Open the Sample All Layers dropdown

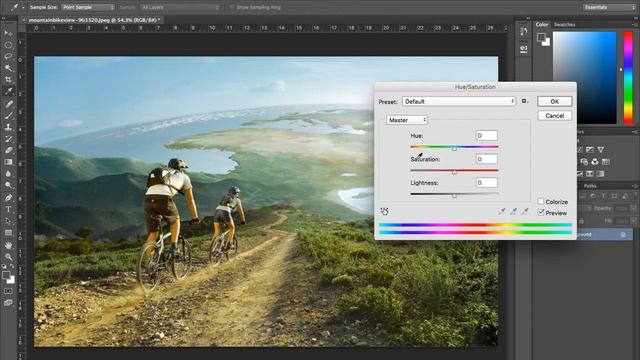point(180,7)
